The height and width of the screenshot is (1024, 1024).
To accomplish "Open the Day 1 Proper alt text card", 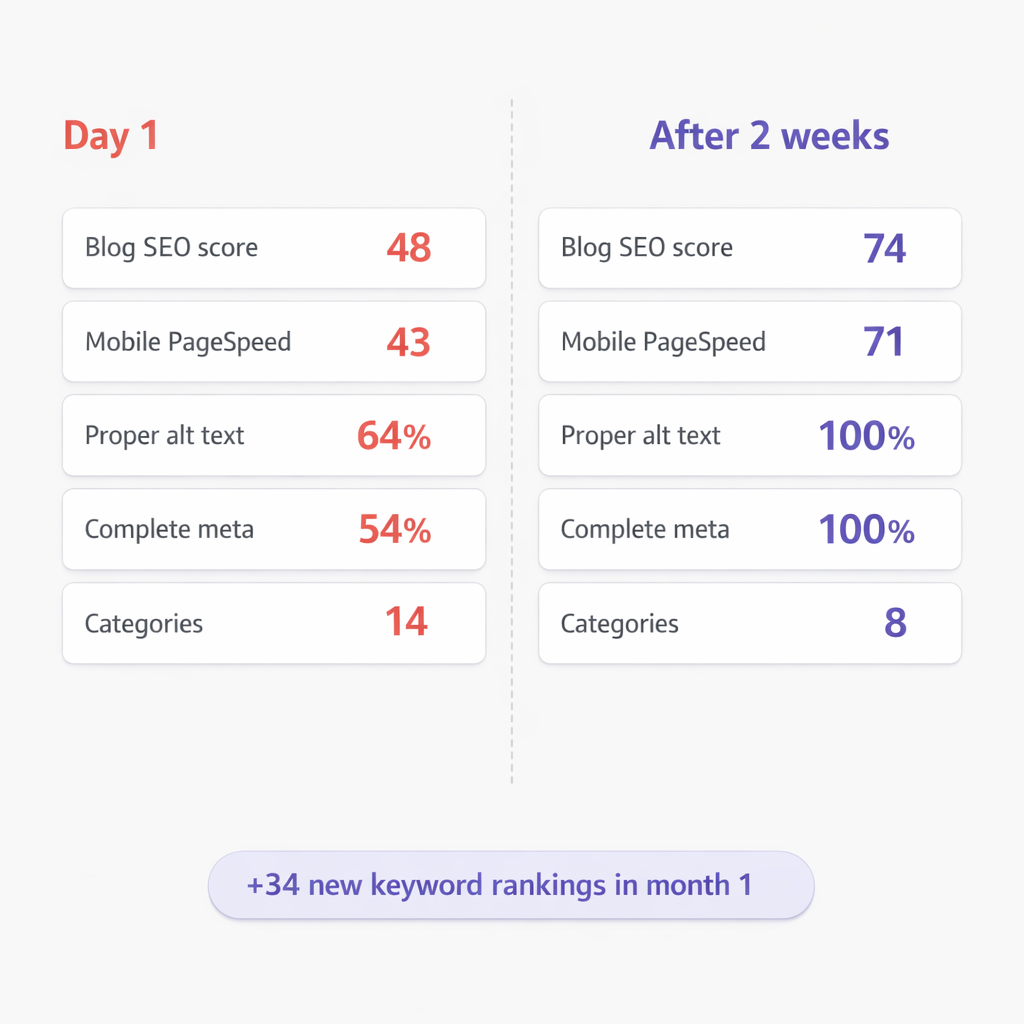I will [x=273, y=436].
